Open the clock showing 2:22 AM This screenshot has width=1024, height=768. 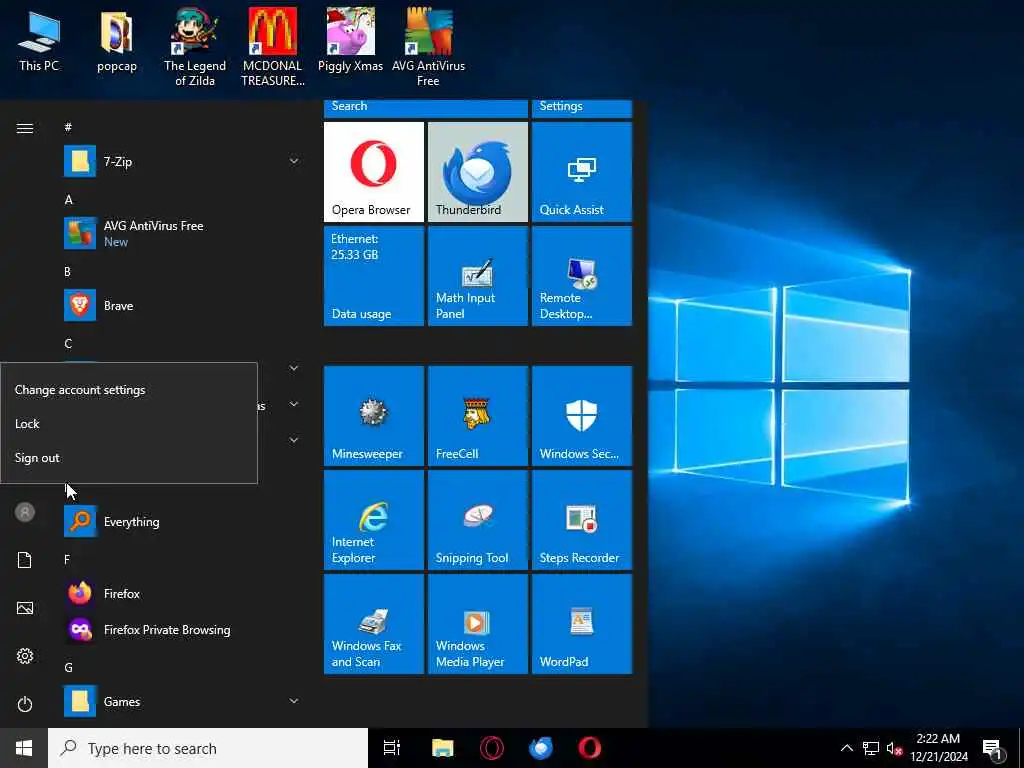939,748
